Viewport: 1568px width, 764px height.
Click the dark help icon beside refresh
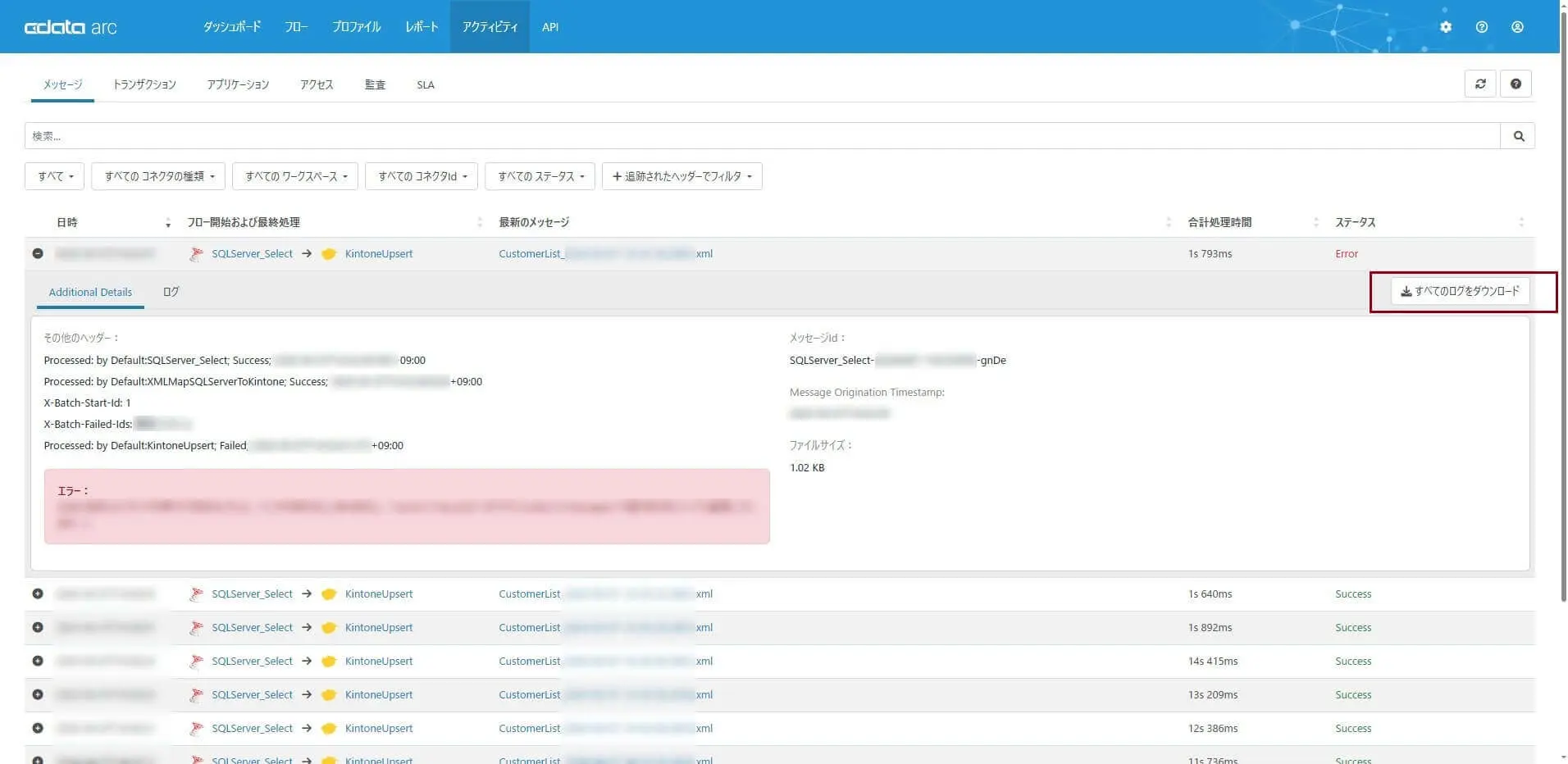pos(1516,84)
